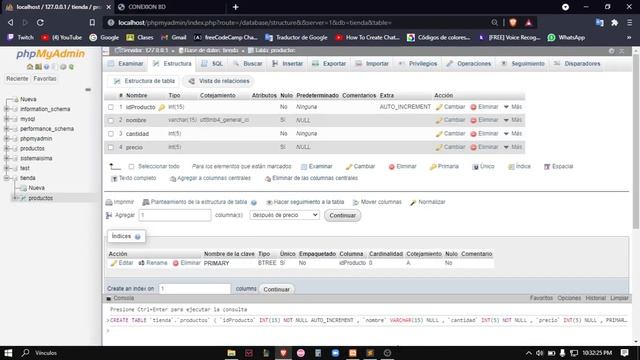Click Continuar button for create index
This screenshot has width=640, height=360.
(x=276, y=289)
